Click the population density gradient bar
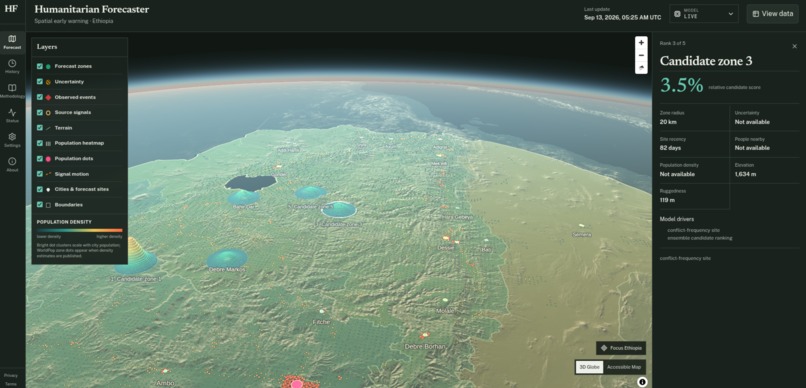 [x=80, y=230]
